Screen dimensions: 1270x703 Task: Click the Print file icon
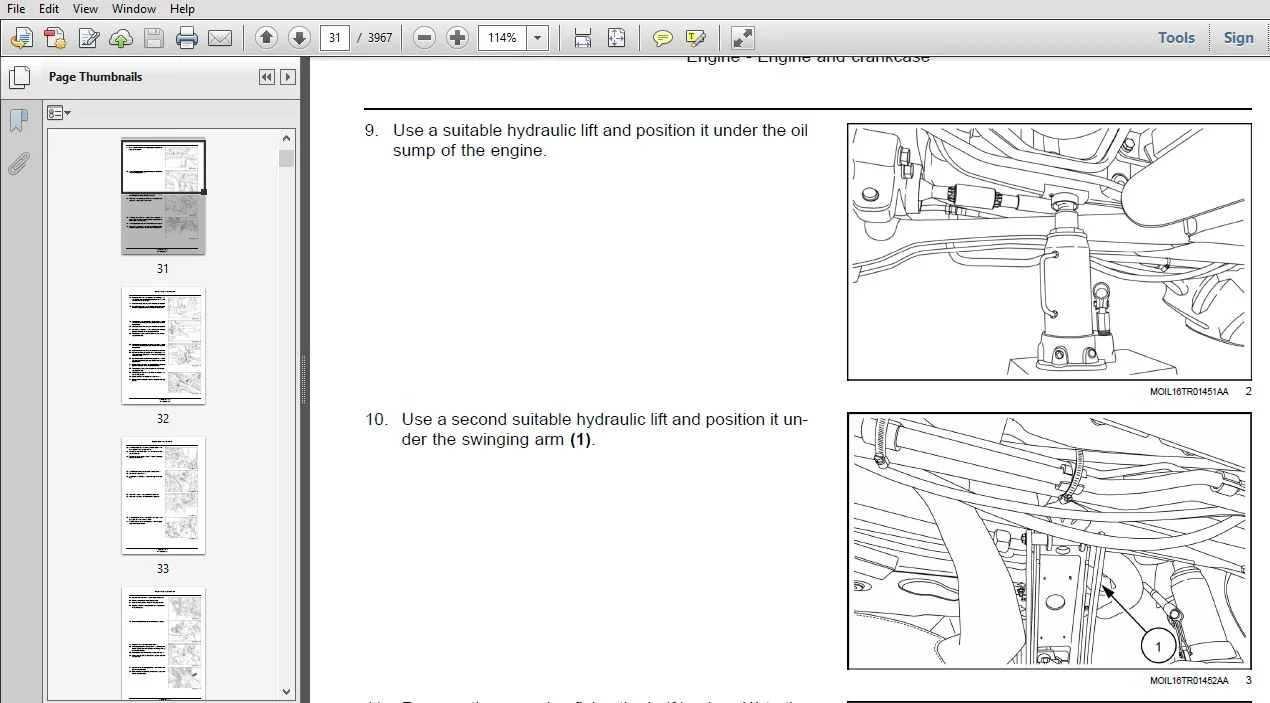187,38
